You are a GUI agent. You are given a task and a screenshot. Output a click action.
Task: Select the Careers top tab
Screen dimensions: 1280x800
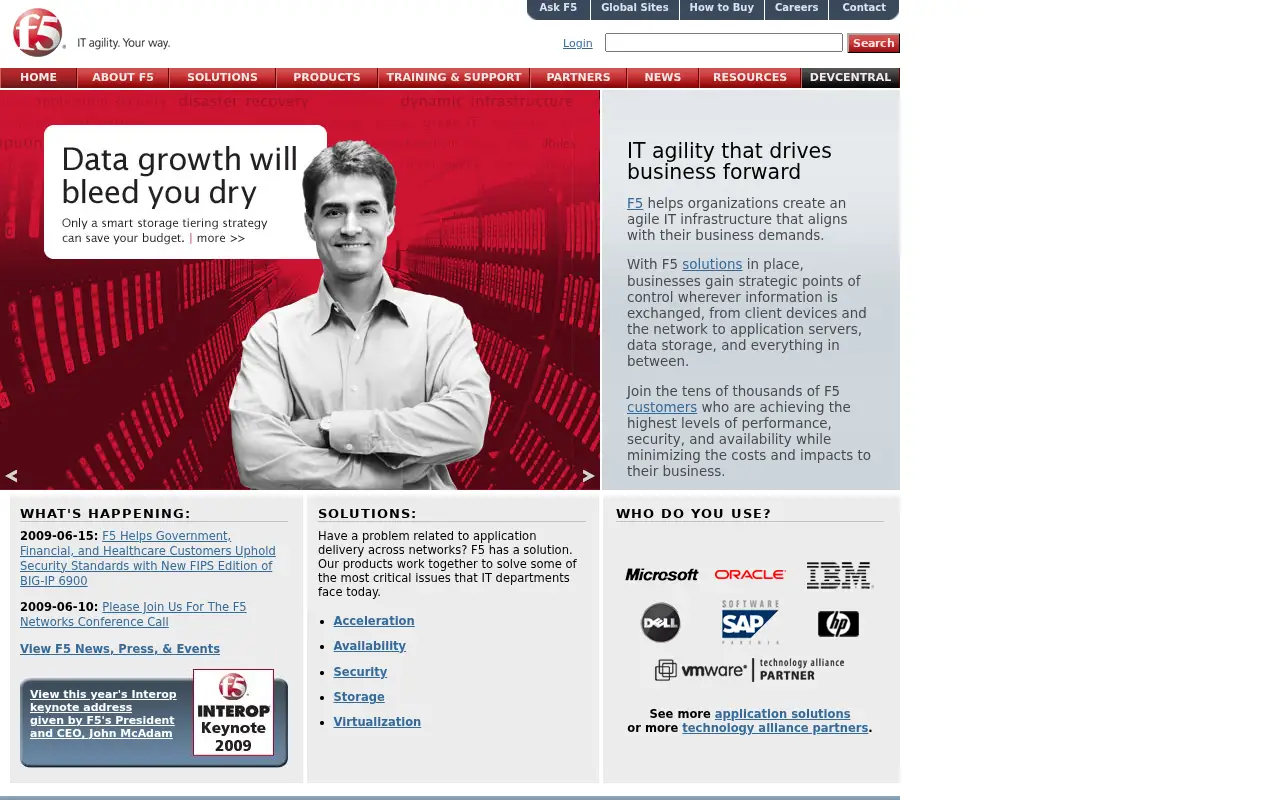point(796,9)
